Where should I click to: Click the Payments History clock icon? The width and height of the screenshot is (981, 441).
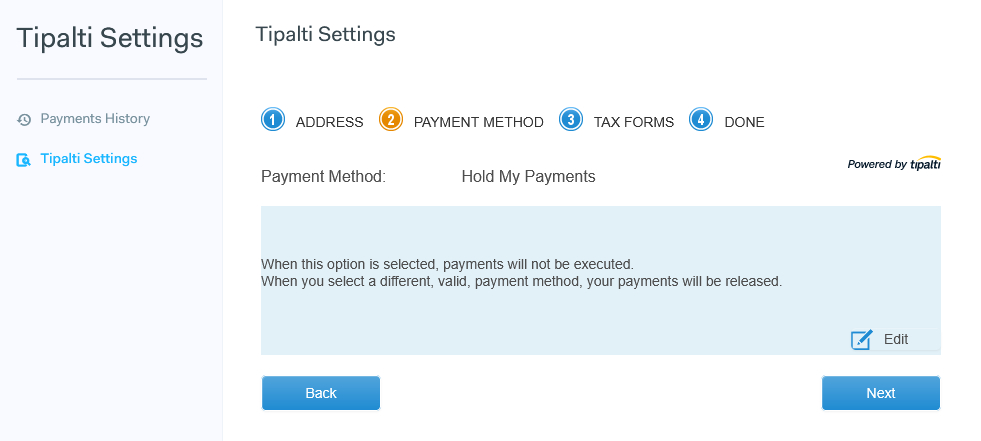[24, 120]
